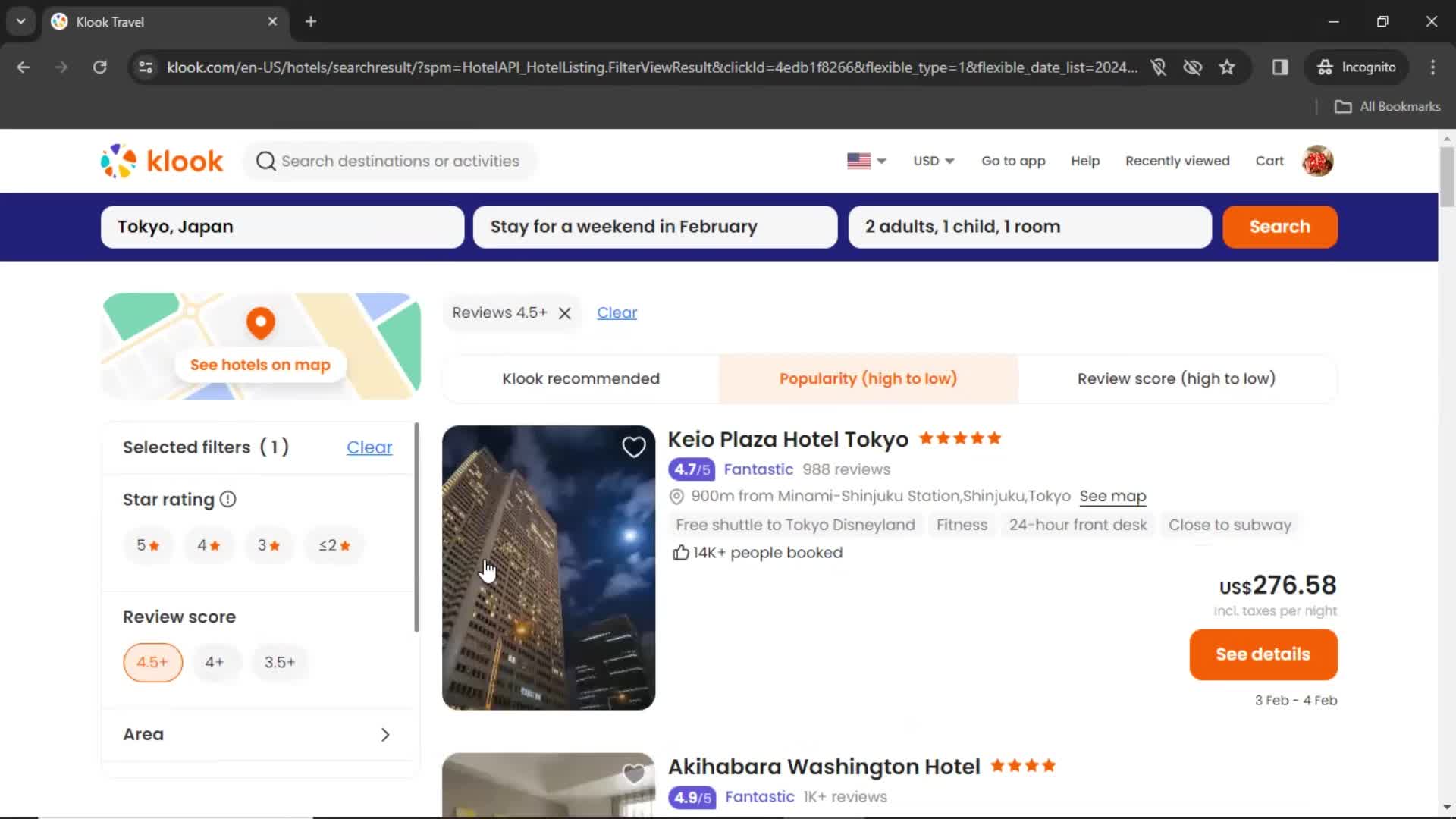Select 3 star rating filter
The width and height of the screenshot is (1456, 819).
pyautogui.click(x=268, y=545)
